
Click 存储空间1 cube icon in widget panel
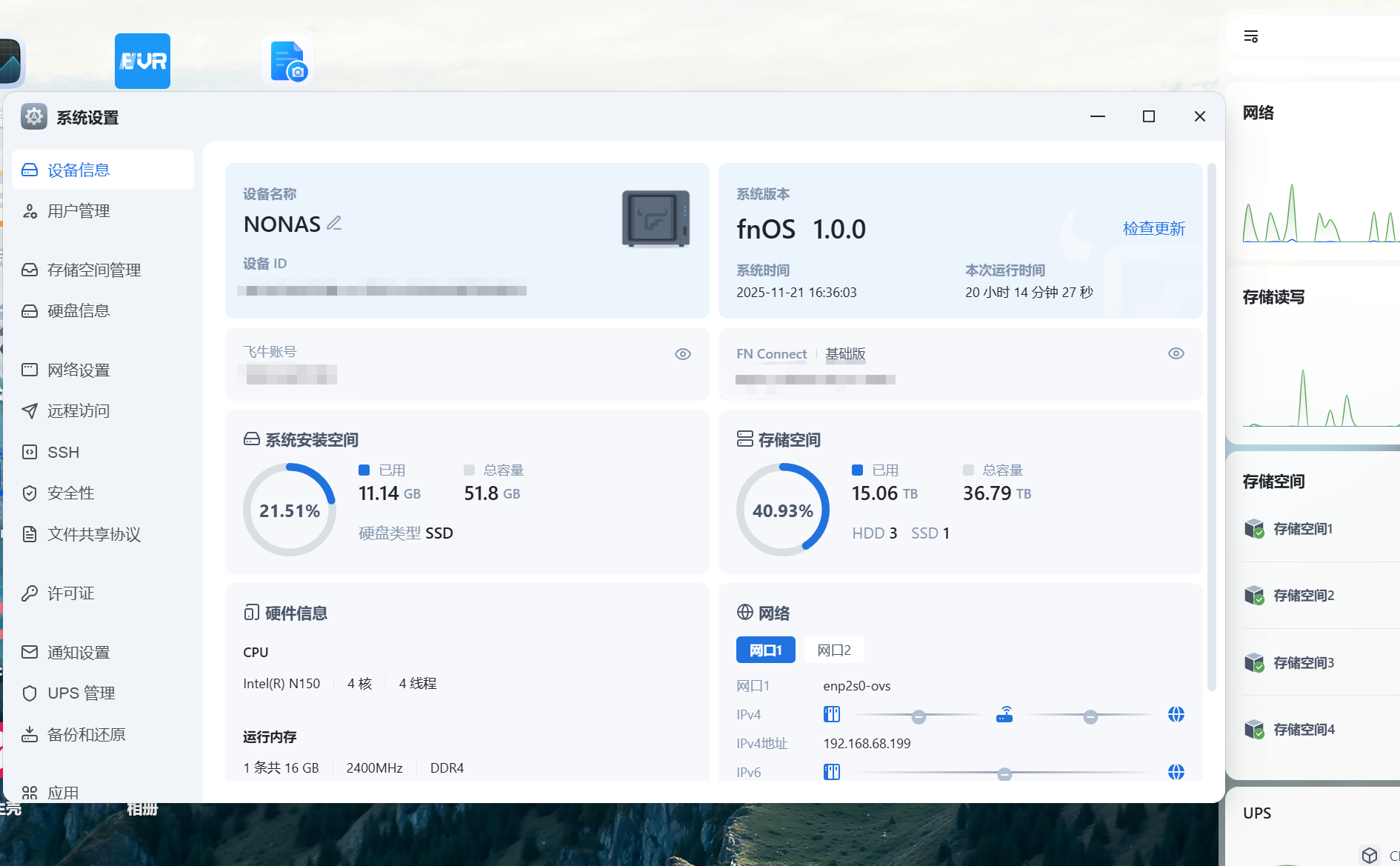click(1254, 529)
